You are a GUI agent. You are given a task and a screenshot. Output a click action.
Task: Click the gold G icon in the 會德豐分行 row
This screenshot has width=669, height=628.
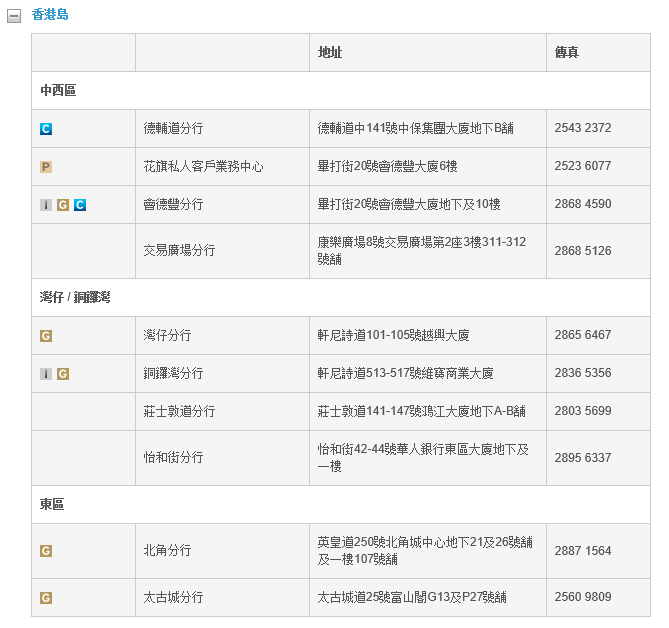click(63, 205)
